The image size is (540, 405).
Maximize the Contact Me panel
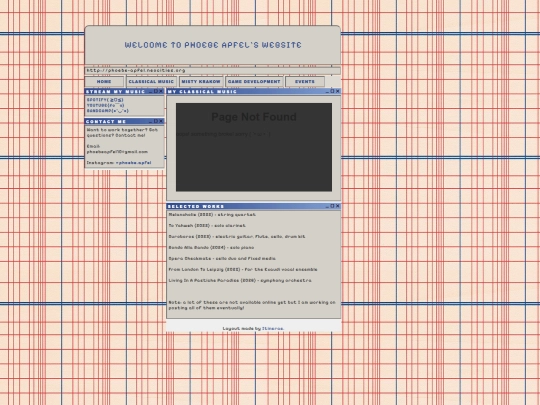click(x=156, y=121)
